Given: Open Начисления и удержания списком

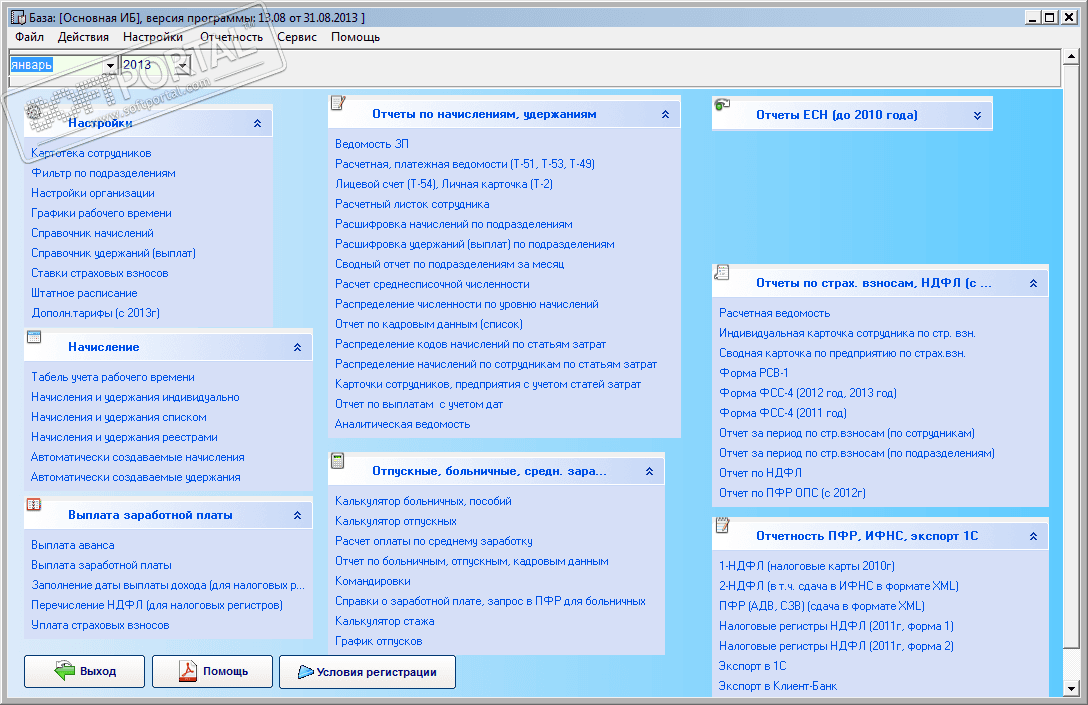Looking at the screenshot, I should [x=119, y=417].
